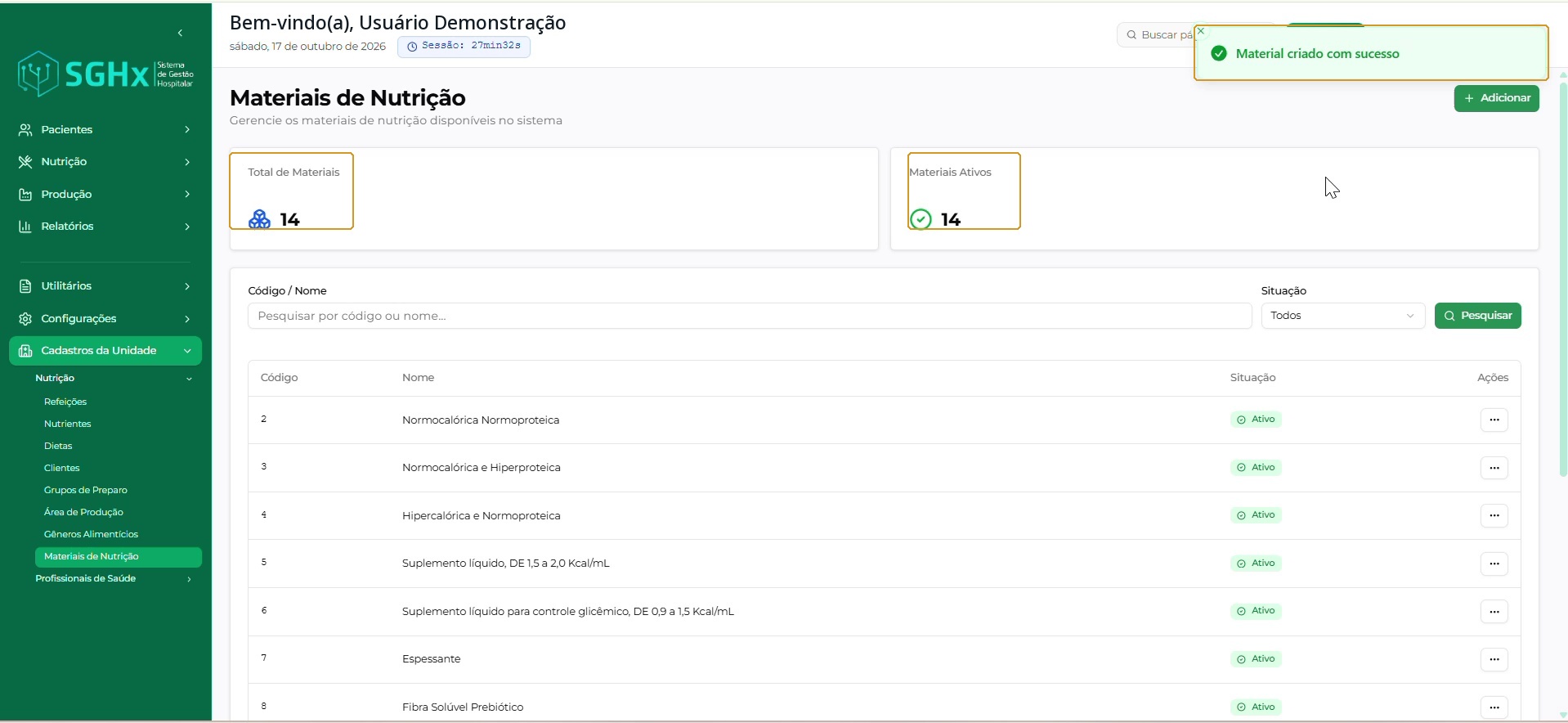
Task: Click the Configurações gear icon
Action: tap(25, 319)
